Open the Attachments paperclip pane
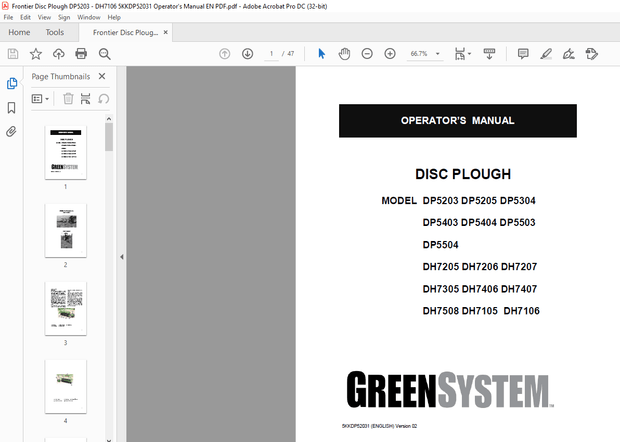Viewport: 620px width, 442px height. (x=11, y=131)
